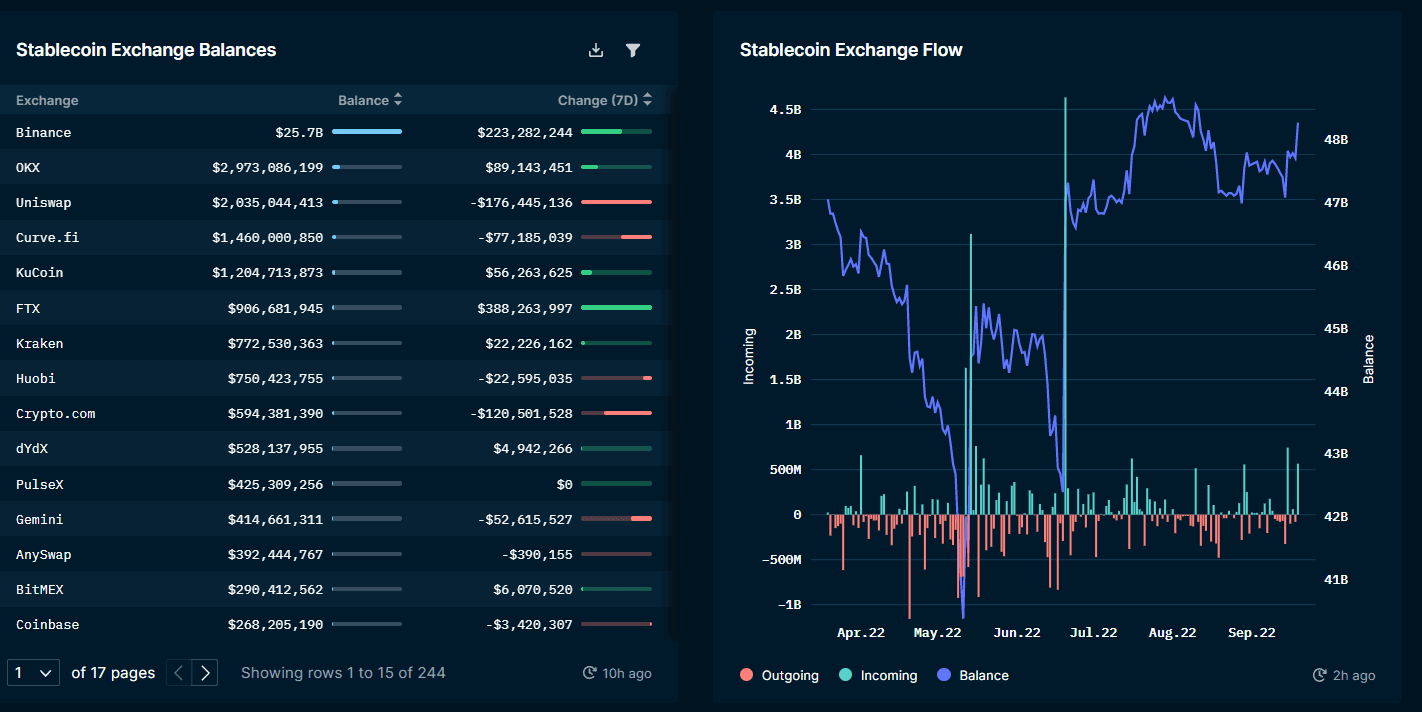Click Uniswap change value -$176,445,136
The image size is (1422, 712).
point(521,202)
